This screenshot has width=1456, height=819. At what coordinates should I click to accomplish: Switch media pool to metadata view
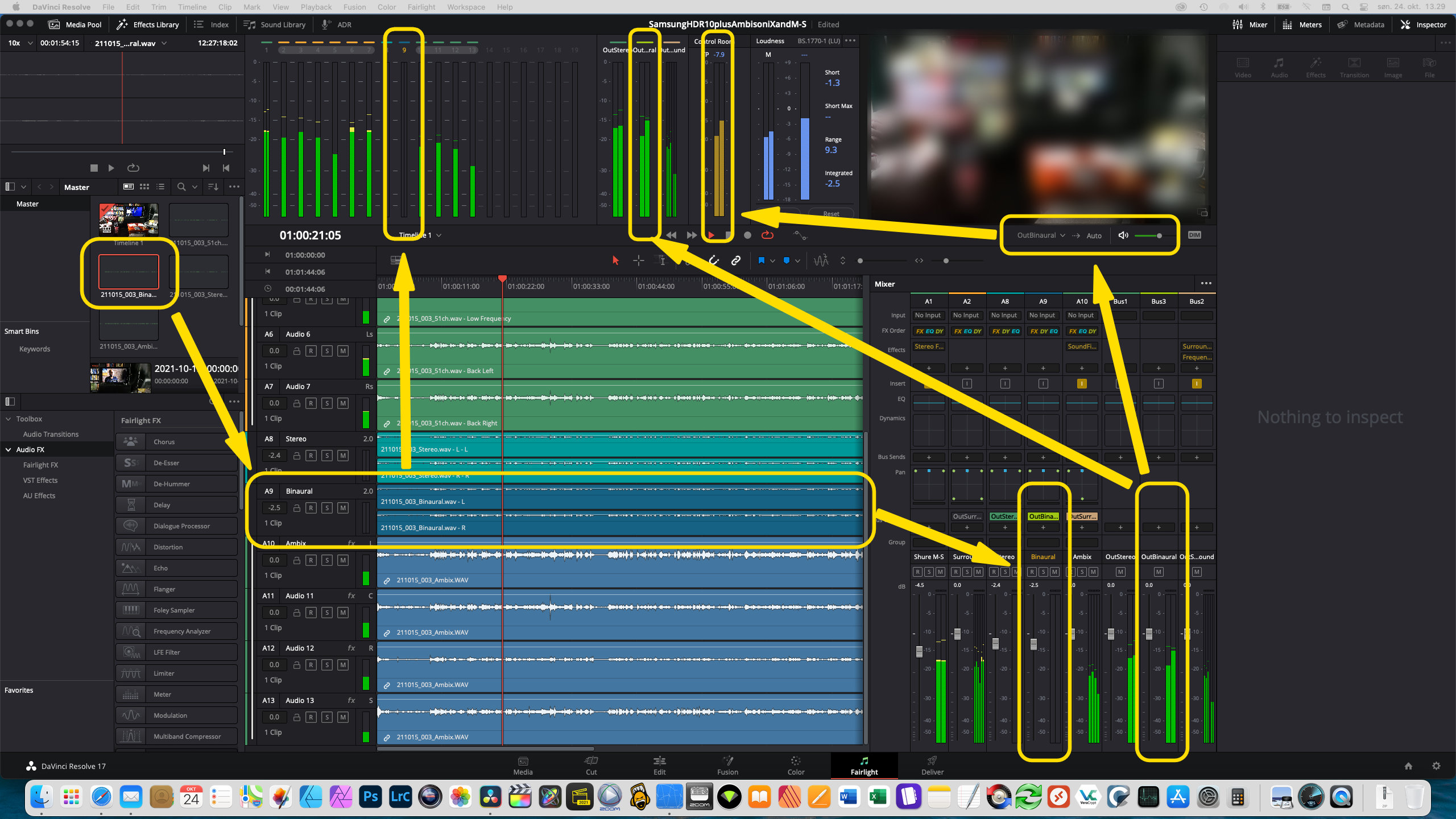click(x=129, y=187)
